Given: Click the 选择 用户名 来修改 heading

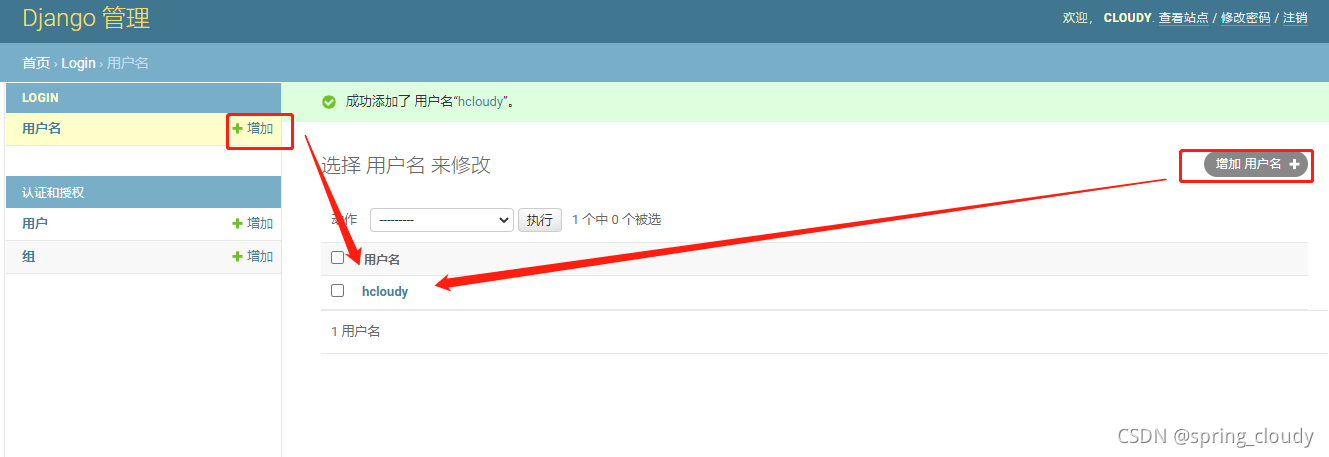Looking at the screenshot, I should click(x=406, y=165).
